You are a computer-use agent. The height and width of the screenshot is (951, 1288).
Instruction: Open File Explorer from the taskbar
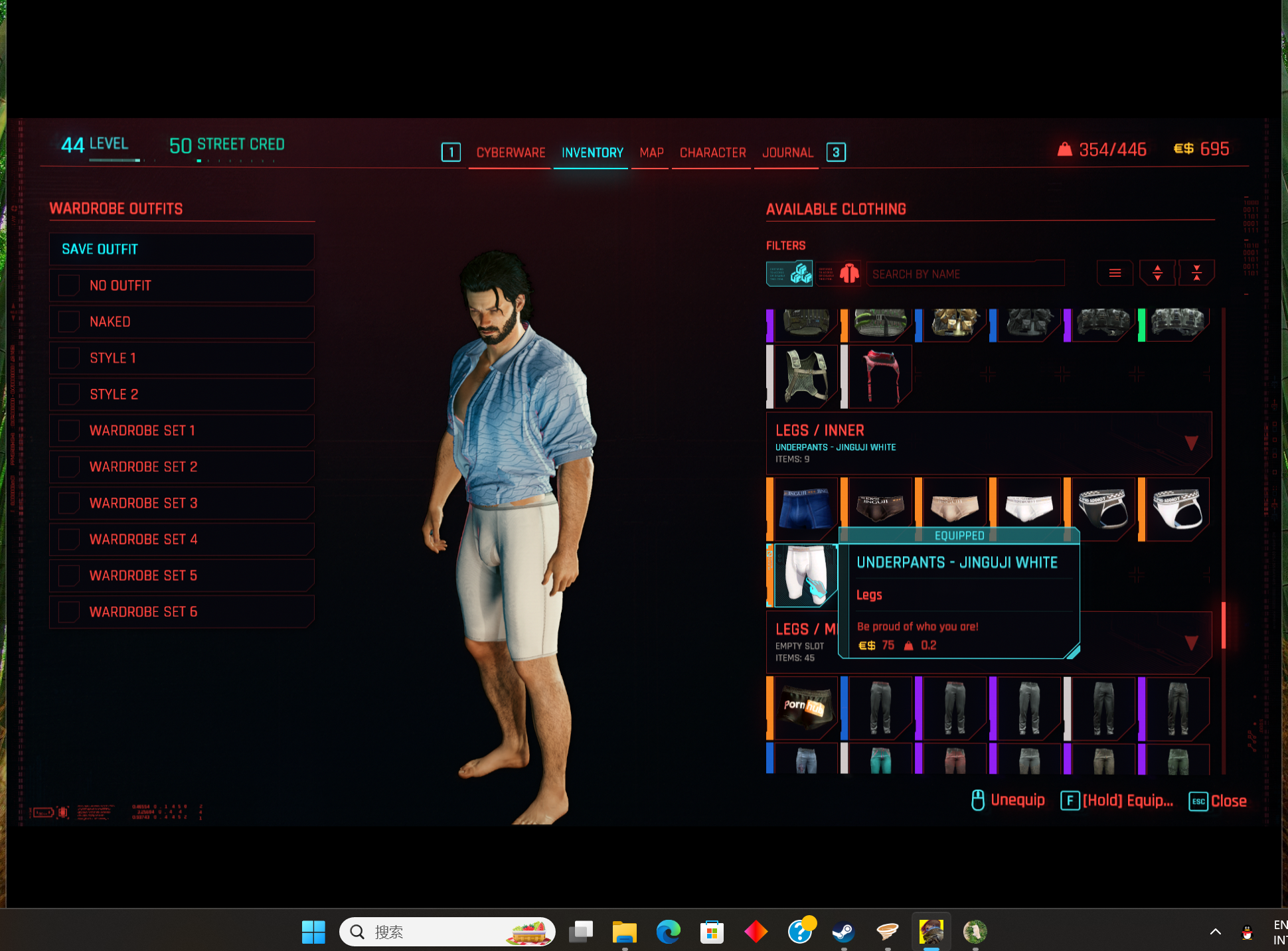624,932
